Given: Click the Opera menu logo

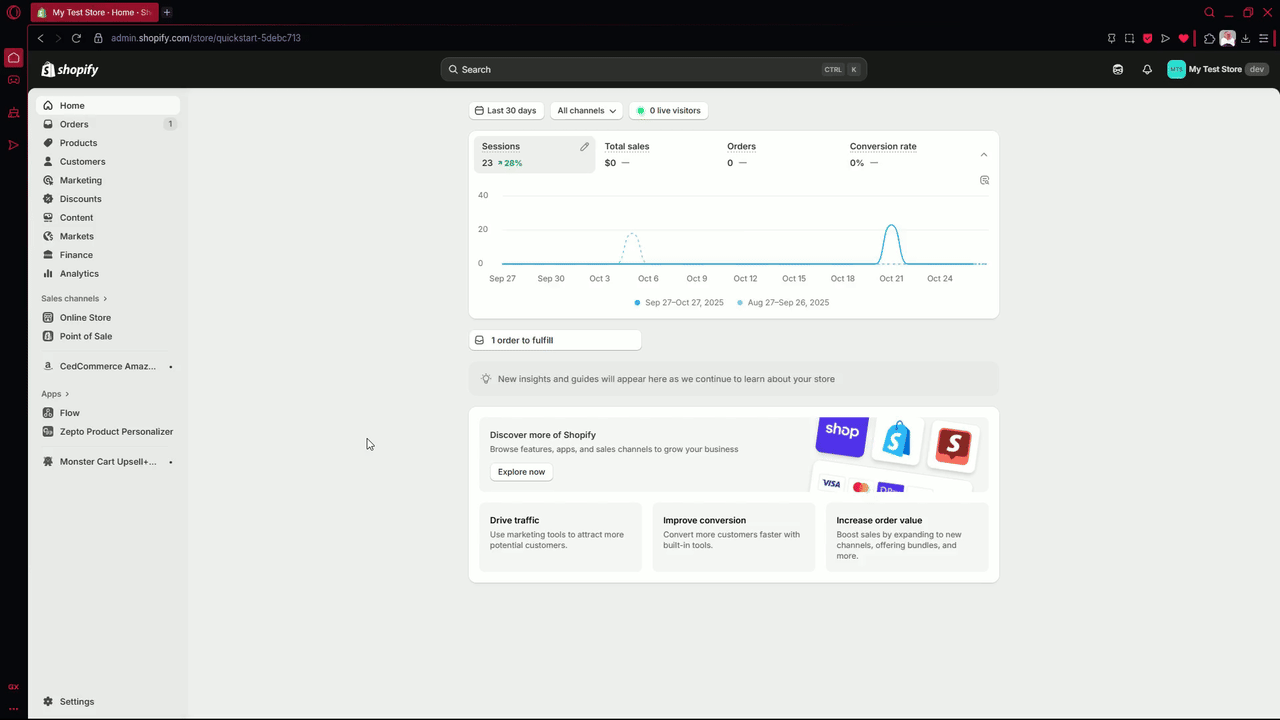Looking at the screenshot, I should click(13, 13).
